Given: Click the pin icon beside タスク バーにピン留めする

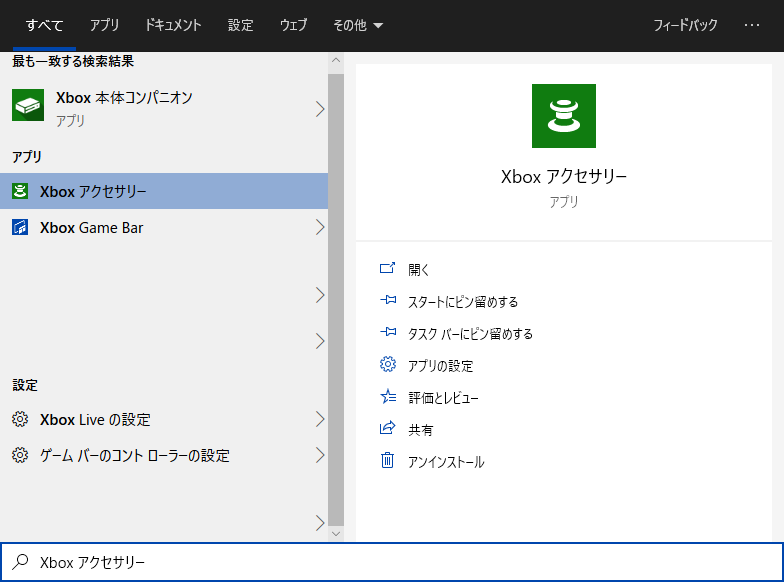Looking at the screenshot, I should coord(388,332).
